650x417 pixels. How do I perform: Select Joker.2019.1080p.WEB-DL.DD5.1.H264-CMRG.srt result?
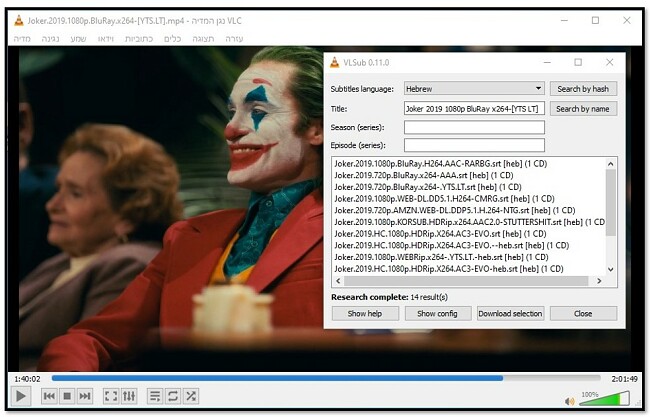[444, 199]
